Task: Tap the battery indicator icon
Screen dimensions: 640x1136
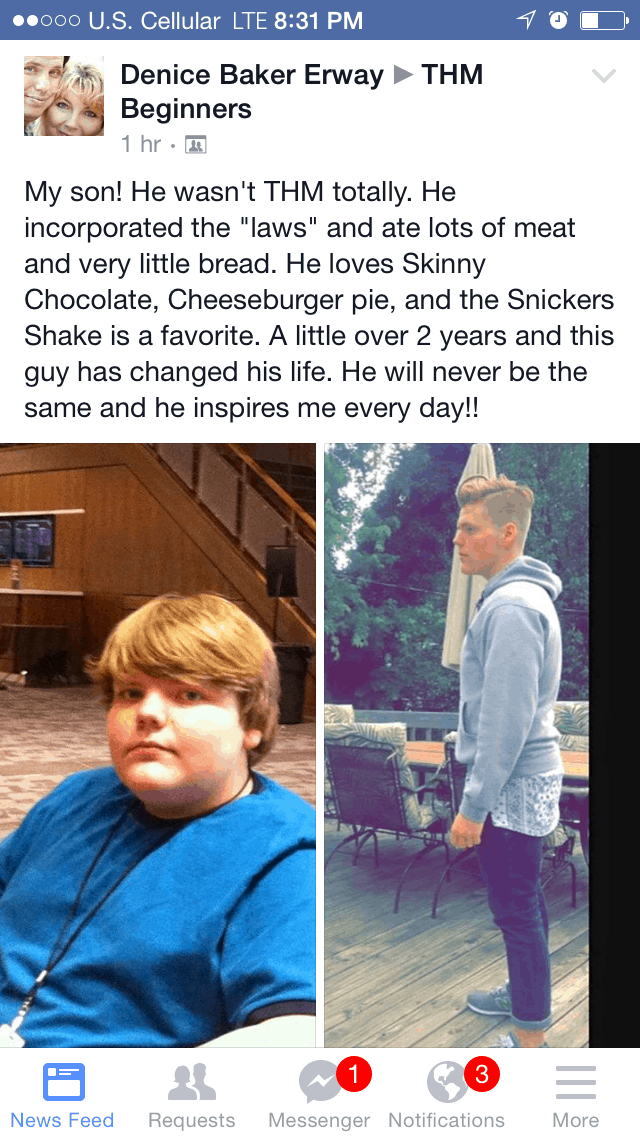Action: 604,20
